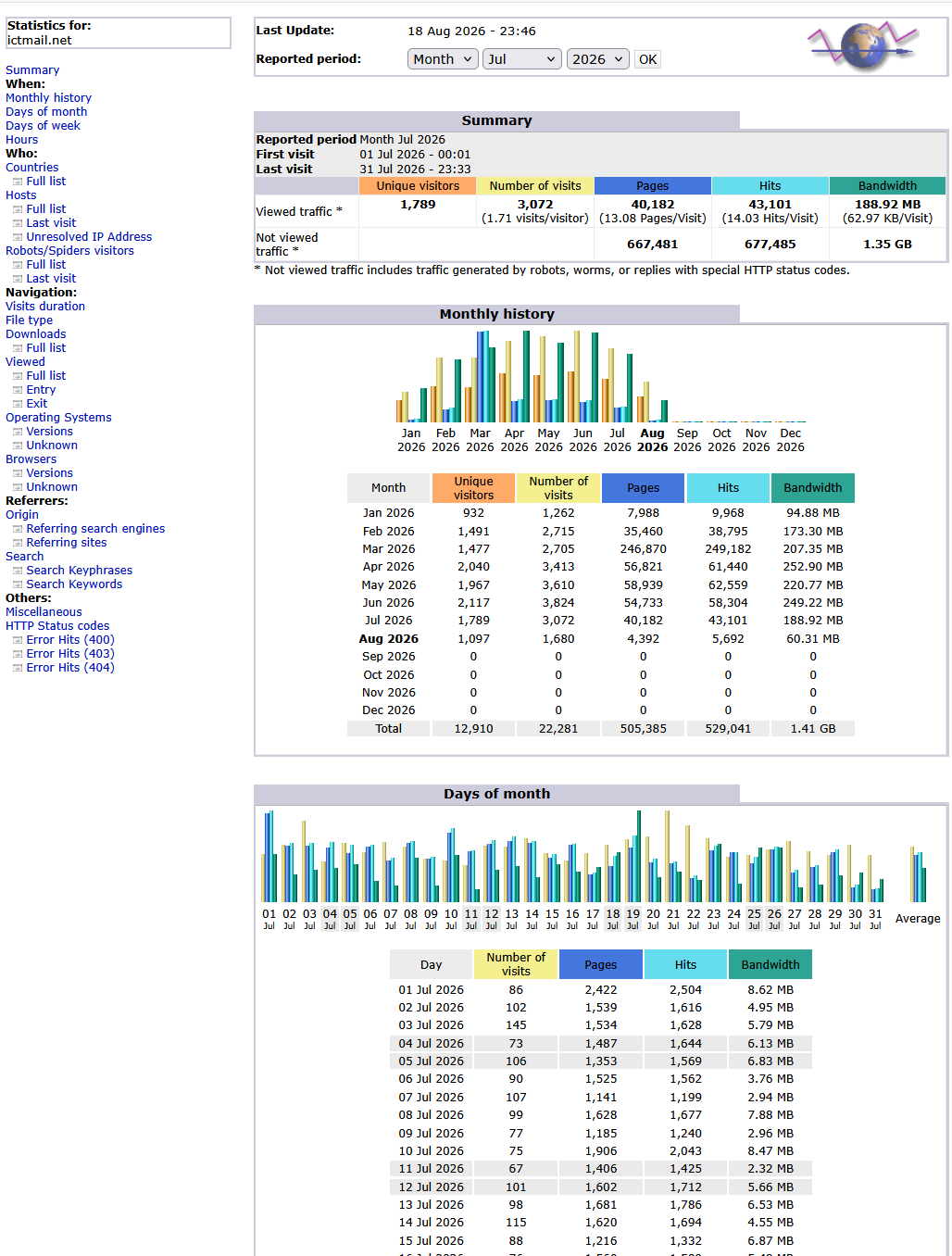Open the Exit pages link

point(37,404)
